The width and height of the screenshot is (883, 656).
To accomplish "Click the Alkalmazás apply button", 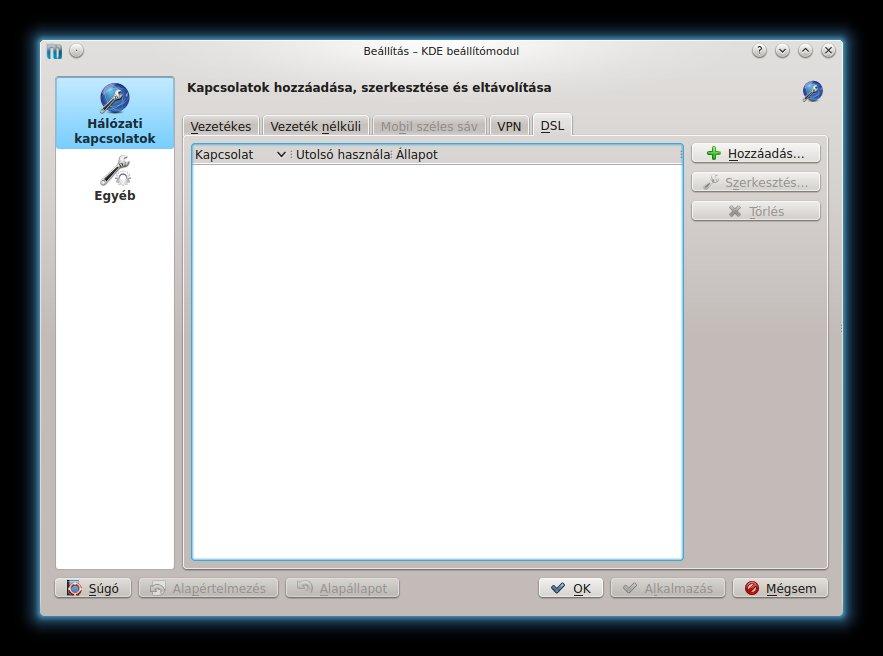I will point(668,588).
